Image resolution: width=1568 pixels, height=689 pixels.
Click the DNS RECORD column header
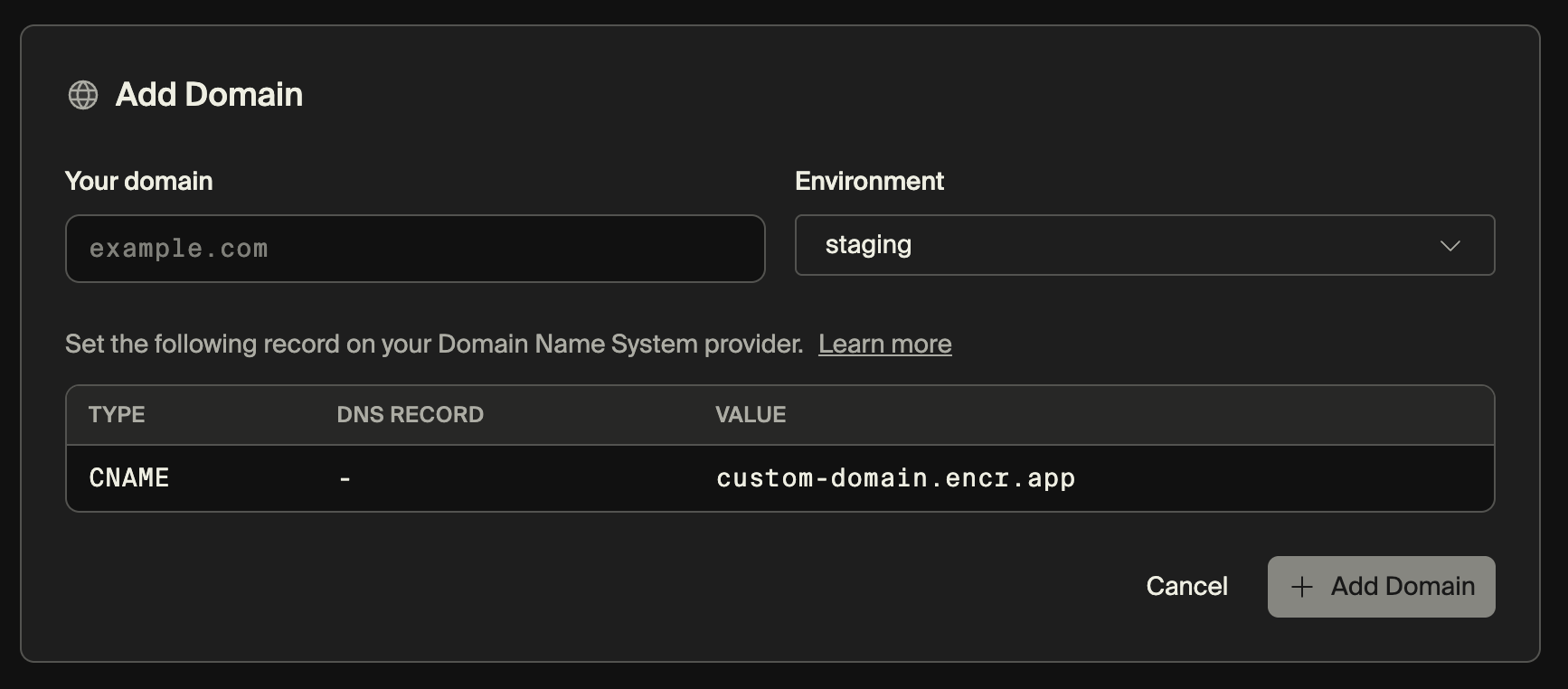411,415
